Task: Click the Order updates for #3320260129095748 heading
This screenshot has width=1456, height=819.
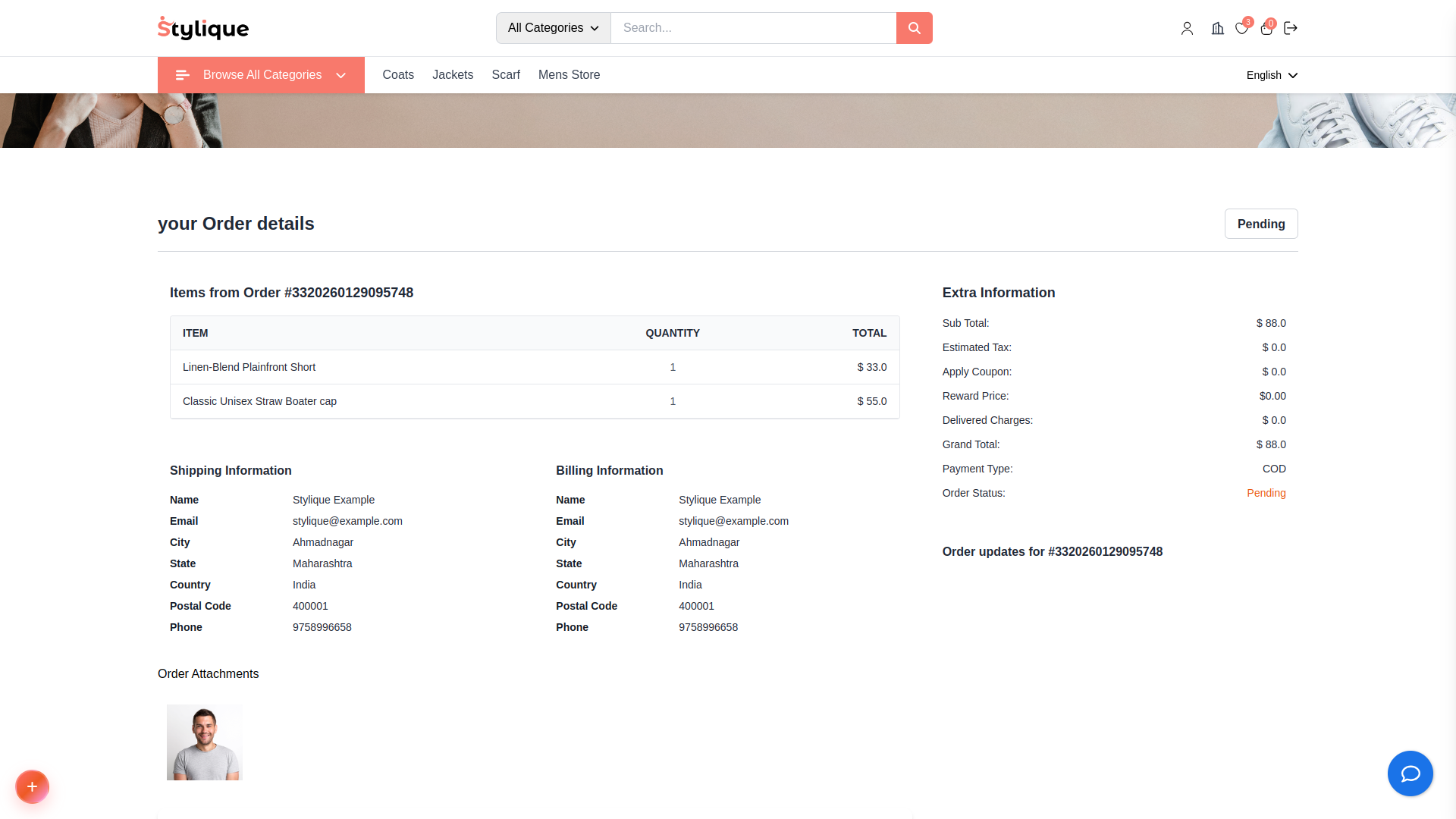Action: click(1053, 552)
